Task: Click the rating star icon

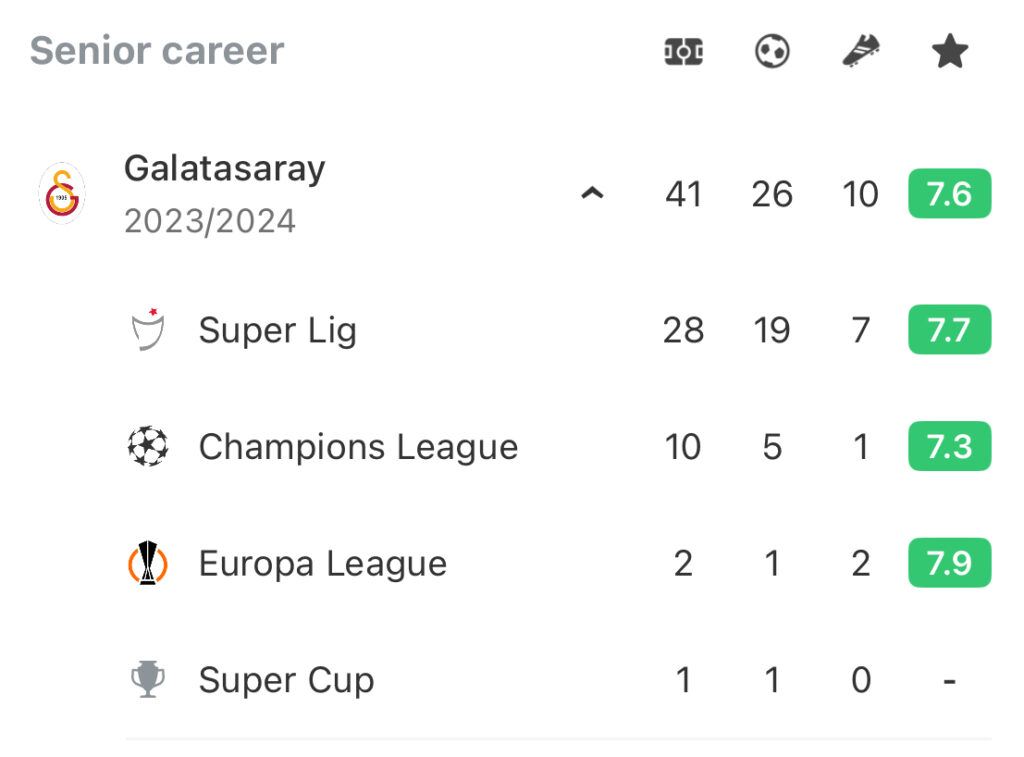Action: (950, 51)
